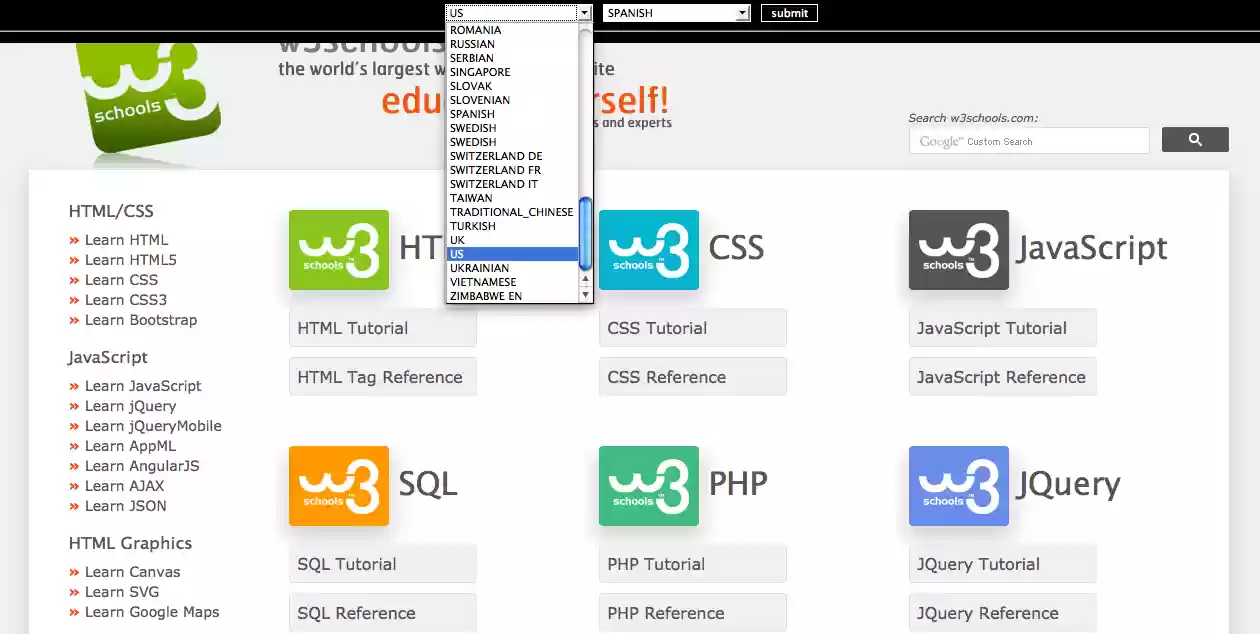Screen dimensions: 1260x634
Task: Click the Learn jQueryMobile sidebar entry
Action: tap(152, 425)
